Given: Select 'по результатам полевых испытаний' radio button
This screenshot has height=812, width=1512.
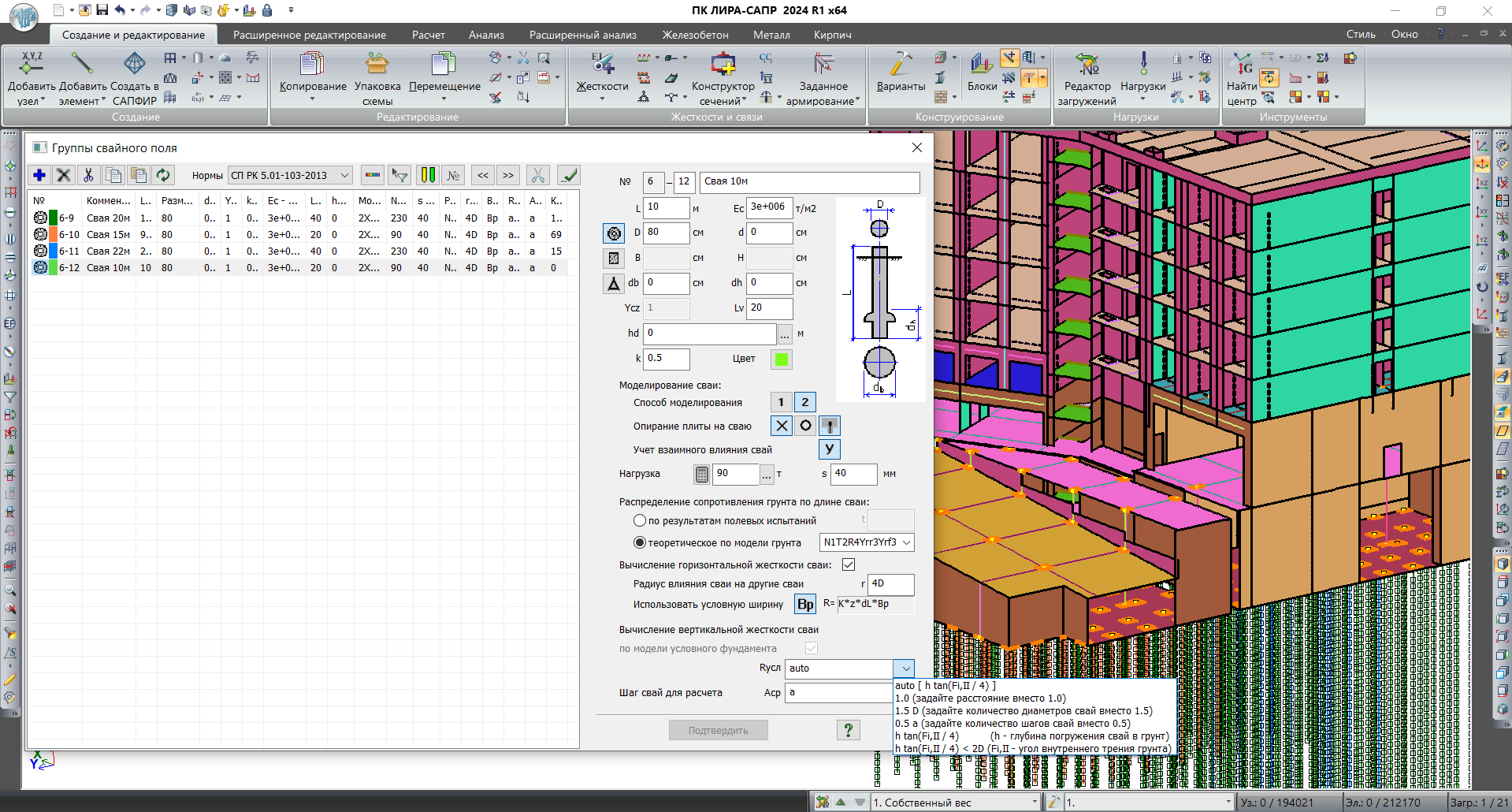Looking at the screenshot, I should pyautogui.click(x=640, y=520).
